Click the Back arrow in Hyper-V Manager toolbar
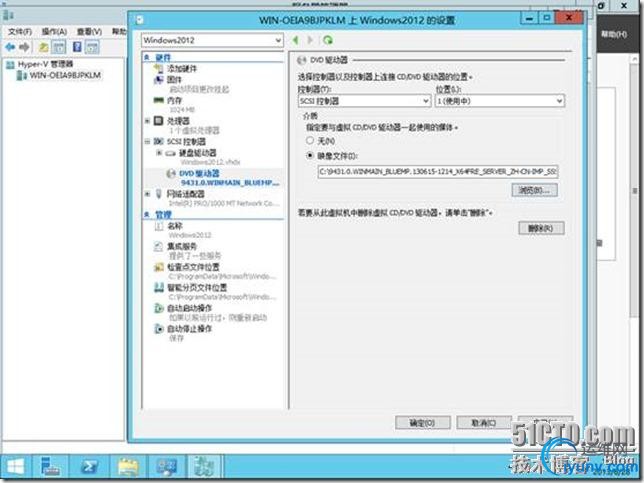Screen dimensions: 644x483 point(10,48)
